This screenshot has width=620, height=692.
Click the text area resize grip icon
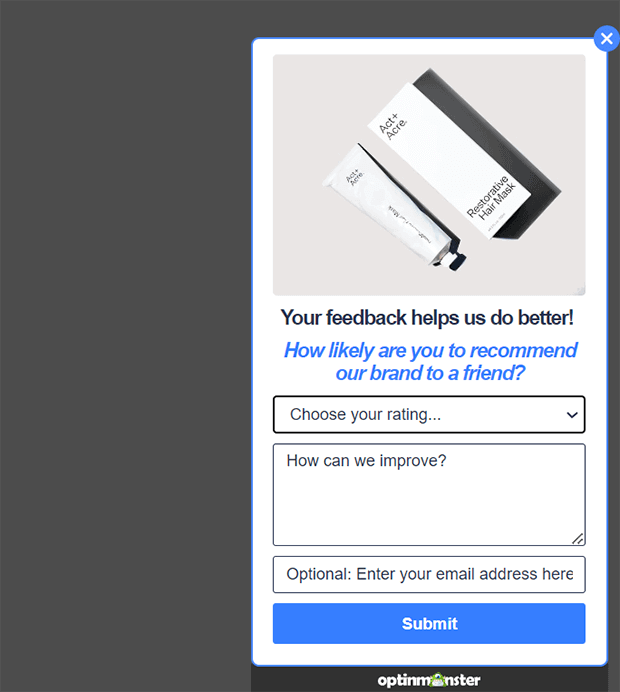(x=578, y=538)
